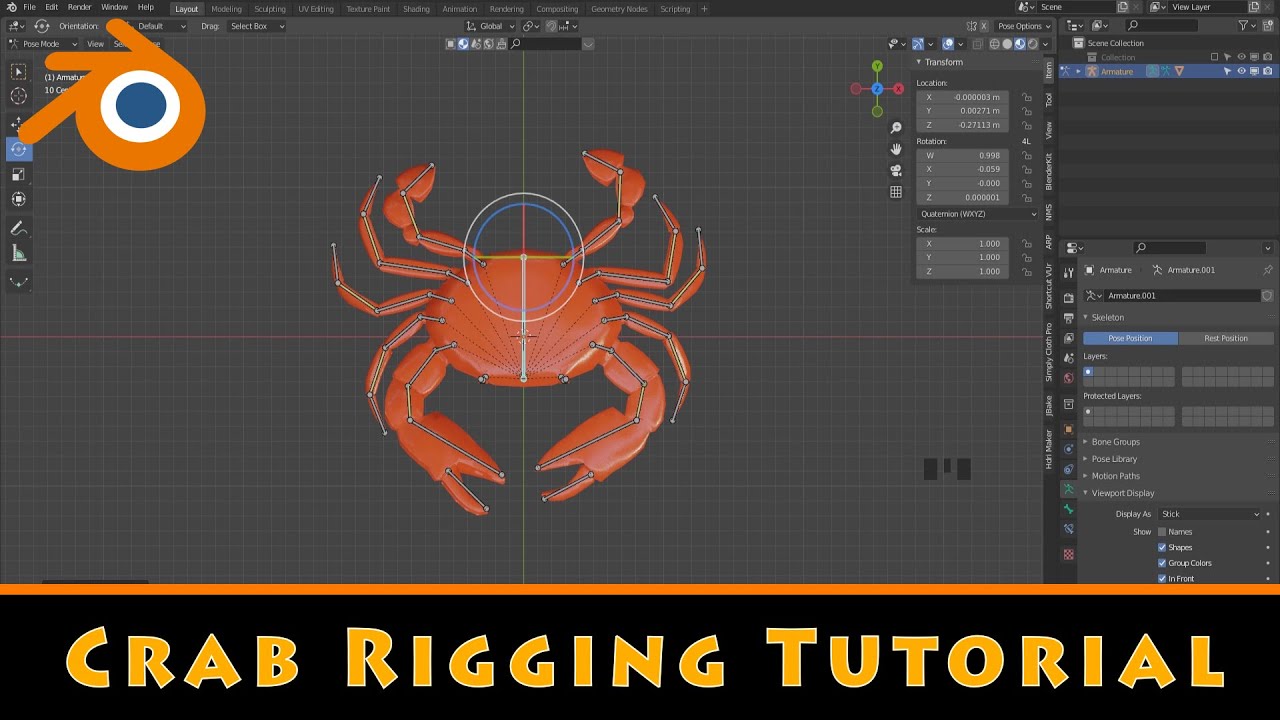Open the Object properties orange square icon
The height and width of the screenshot is (720, 1280).
(x=1068, y=429)
